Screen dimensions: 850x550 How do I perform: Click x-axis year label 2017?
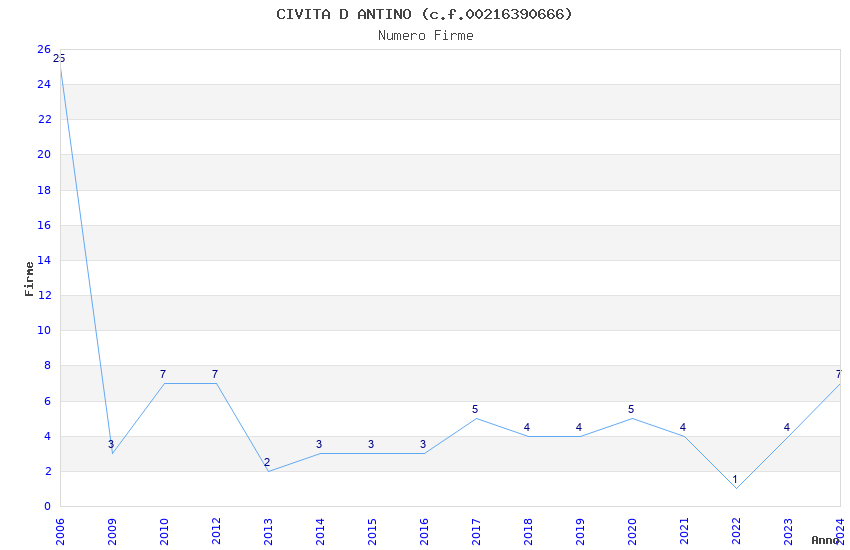tap(476, 531)
